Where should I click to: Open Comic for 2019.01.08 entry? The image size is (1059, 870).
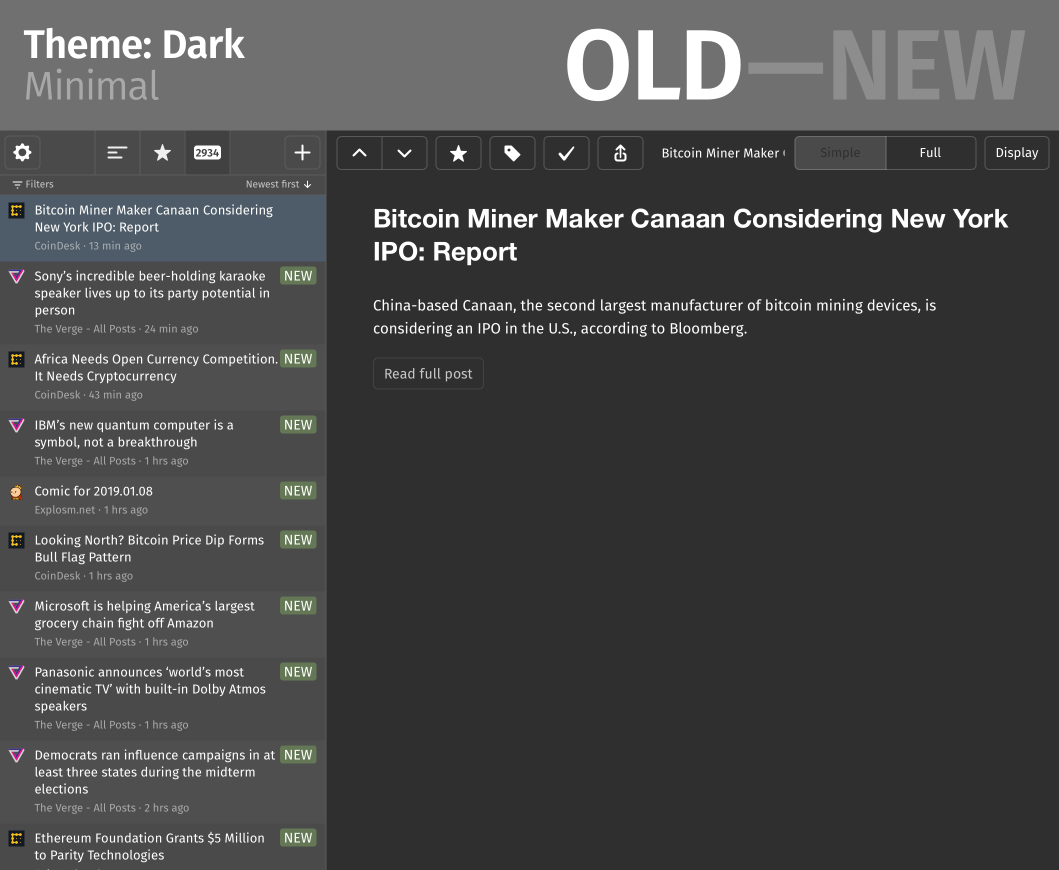(x=163, y=501)
